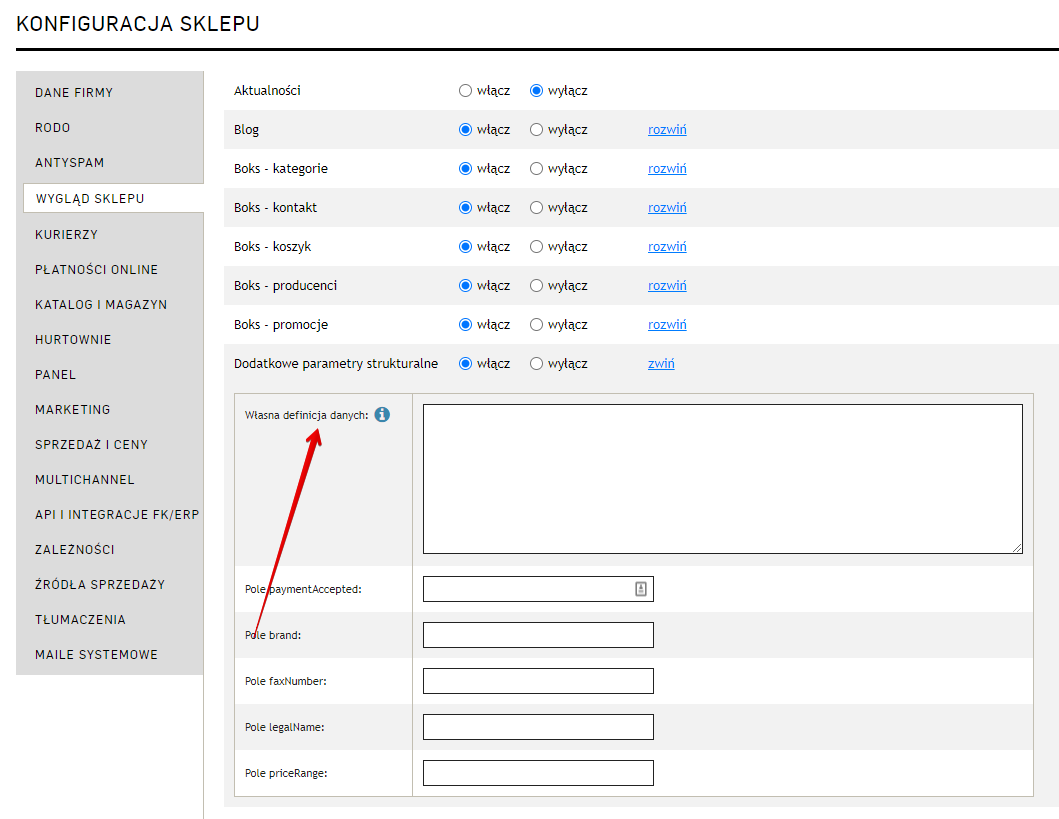Expand Blog settings via rozwiń
Viewport: 1059px width, 819px height.
(667, 130)
